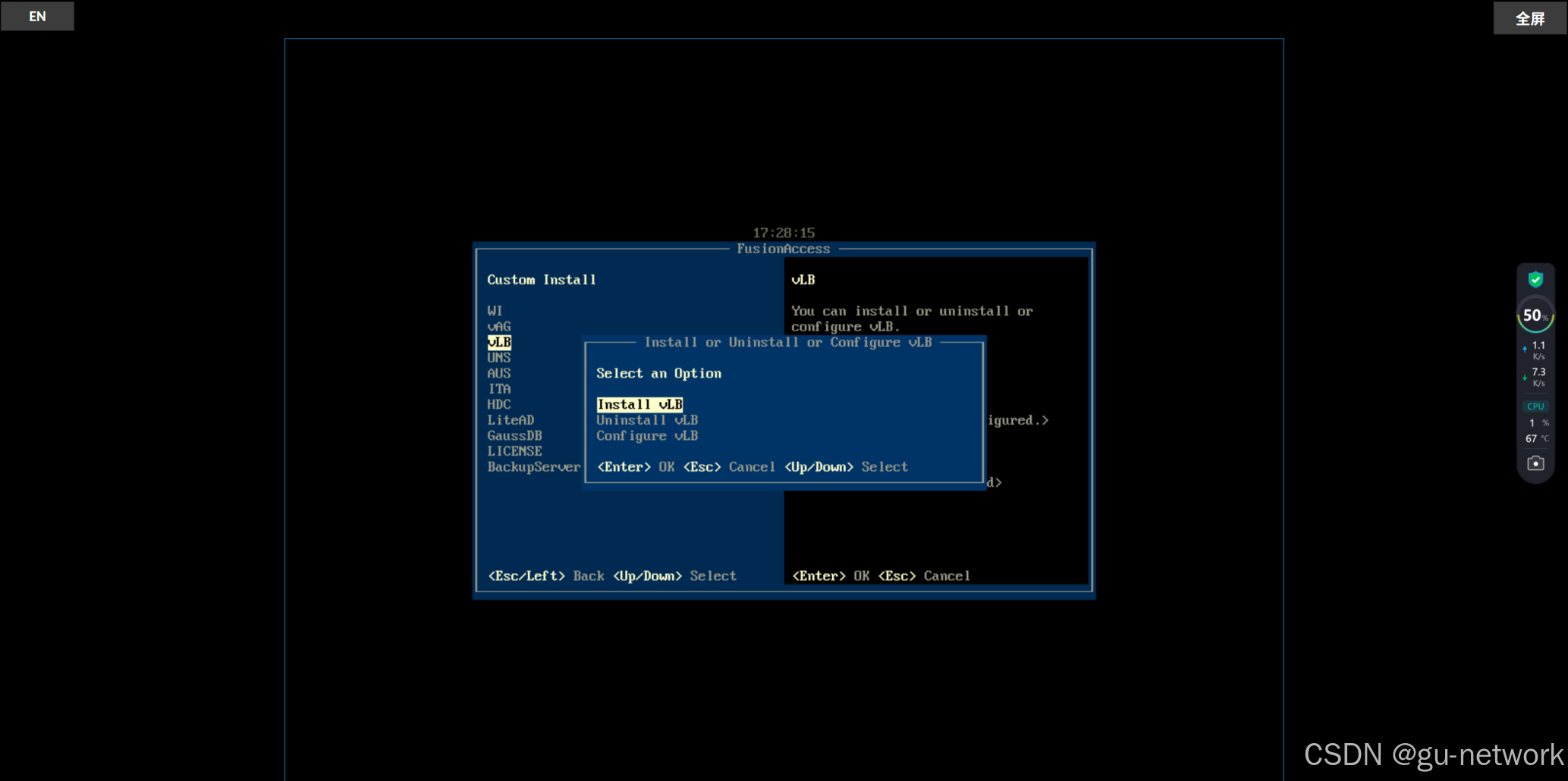This screenshot has width=1568, height=781.
Task: Click the 全屏 fullscreen button
Action: pyautogui.click(x=1530, y=18)
